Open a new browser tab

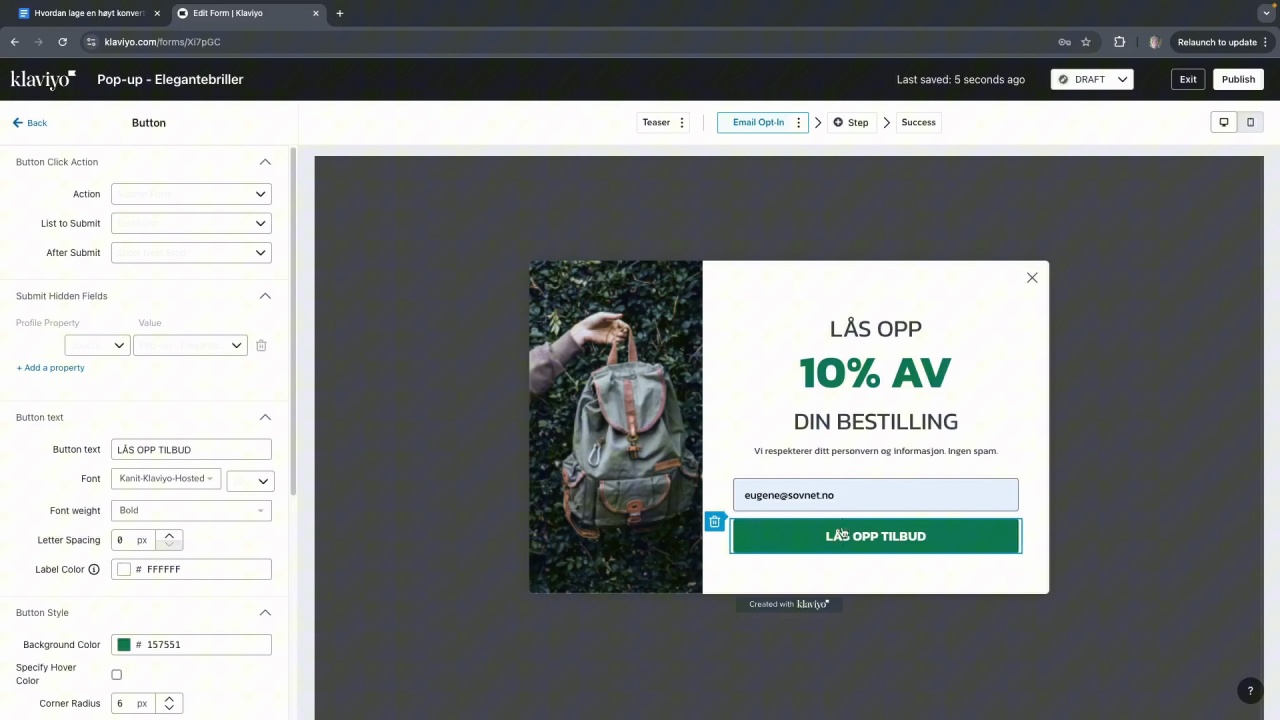point(340,14)
